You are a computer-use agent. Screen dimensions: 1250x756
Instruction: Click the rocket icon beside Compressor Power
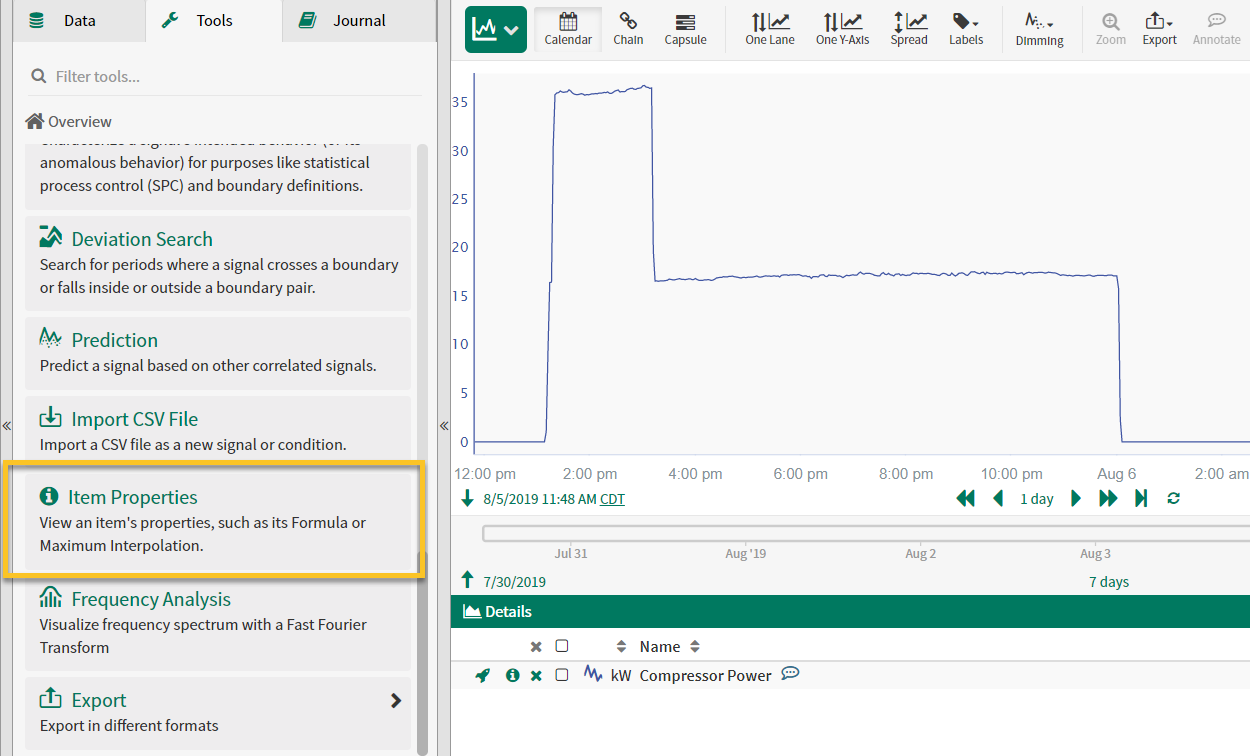point(483,676)
